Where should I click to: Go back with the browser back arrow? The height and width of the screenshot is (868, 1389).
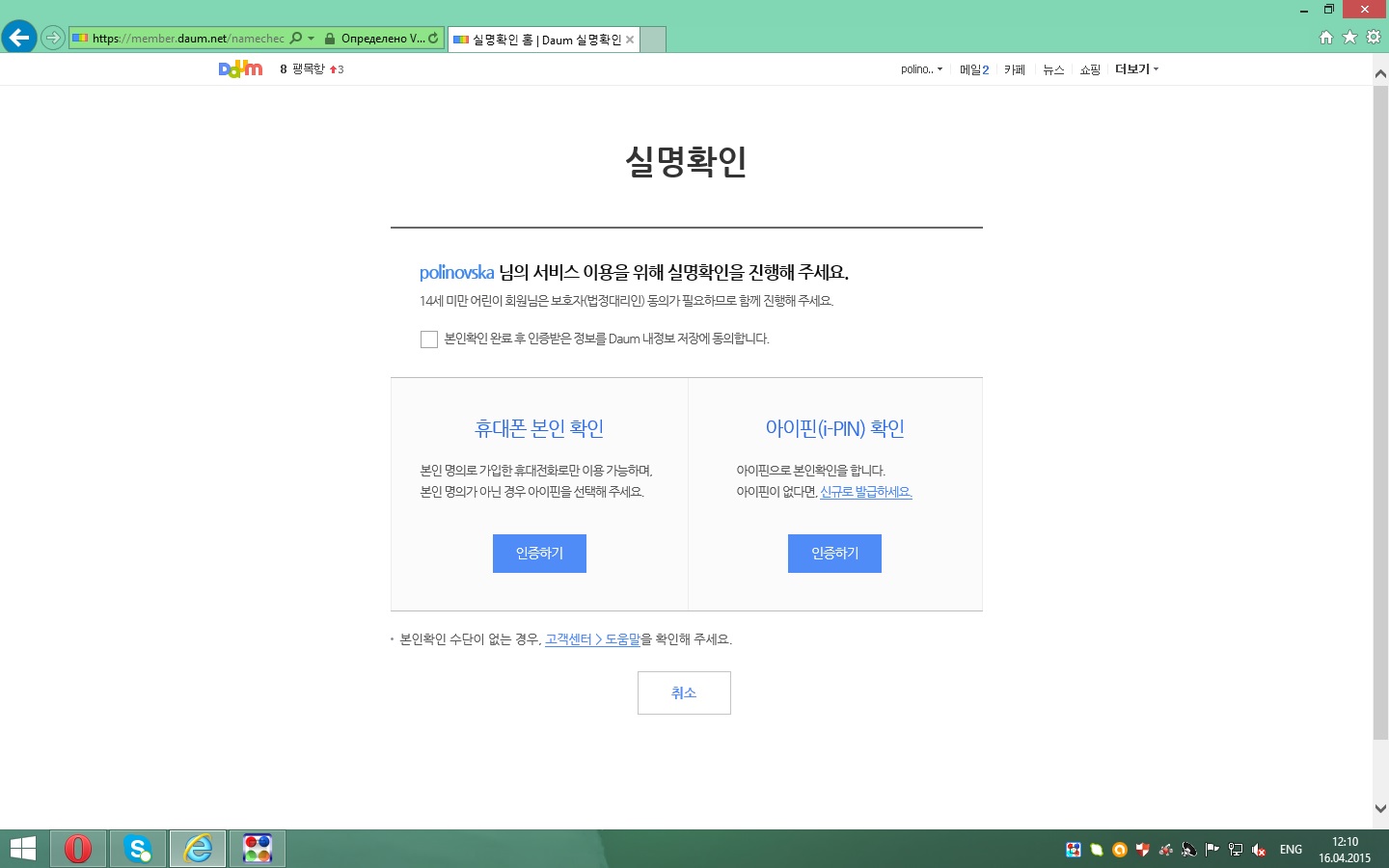pos(18,38)
